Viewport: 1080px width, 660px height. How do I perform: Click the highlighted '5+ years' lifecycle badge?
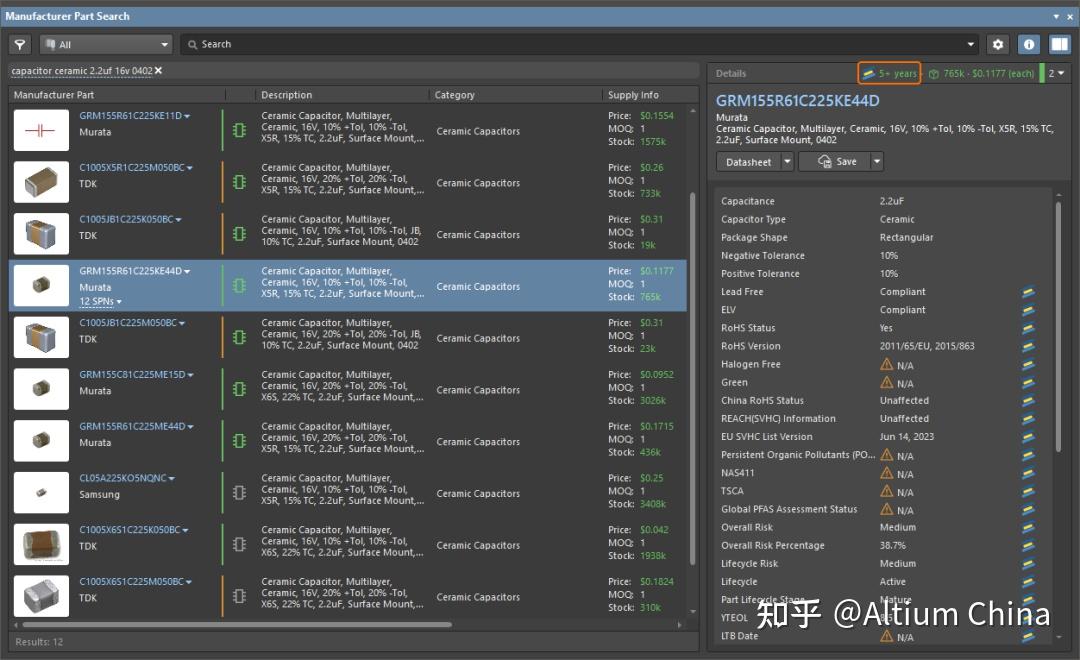tap(888, 73)
